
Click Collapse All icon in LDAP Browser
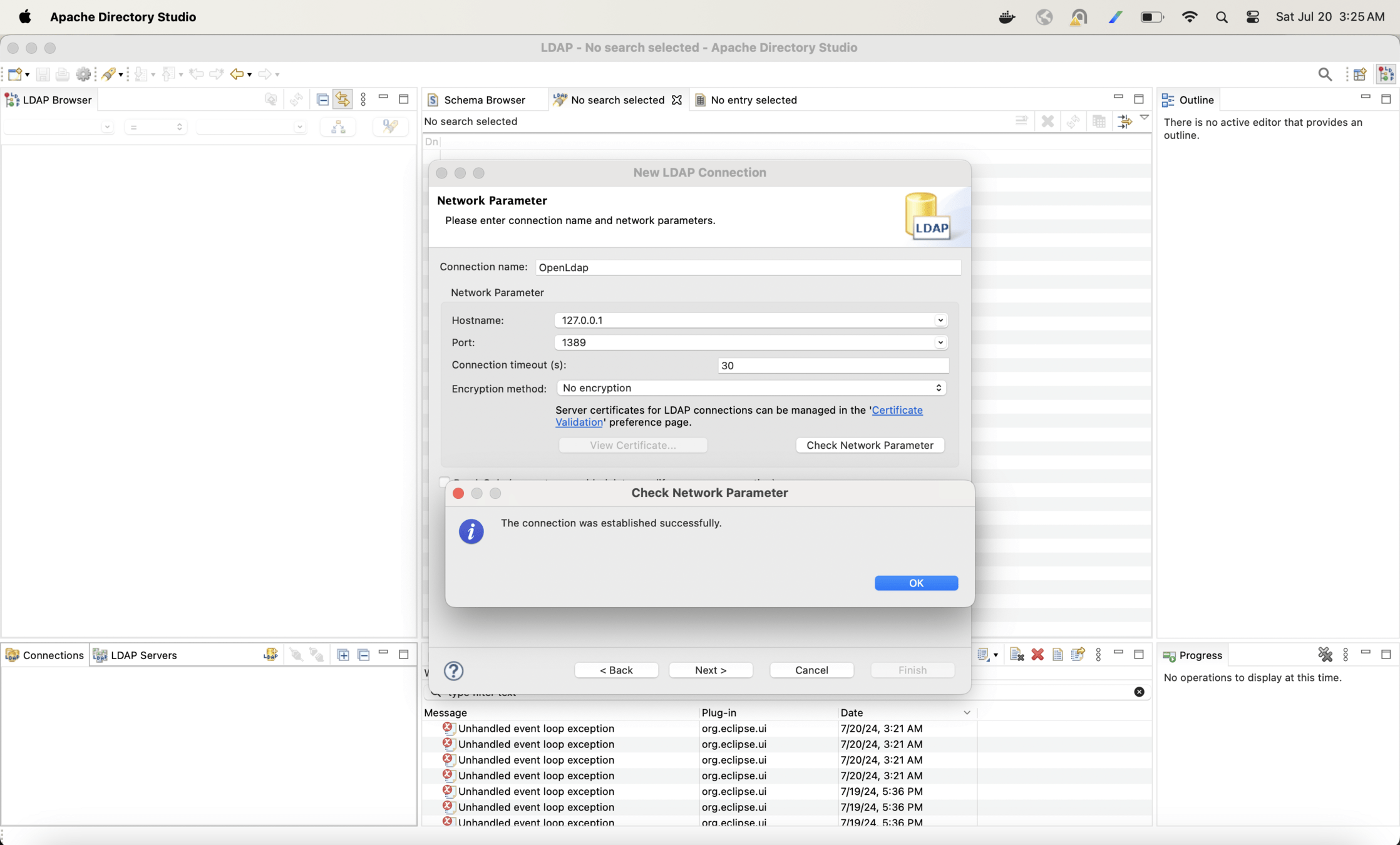(x=322, y=100)
